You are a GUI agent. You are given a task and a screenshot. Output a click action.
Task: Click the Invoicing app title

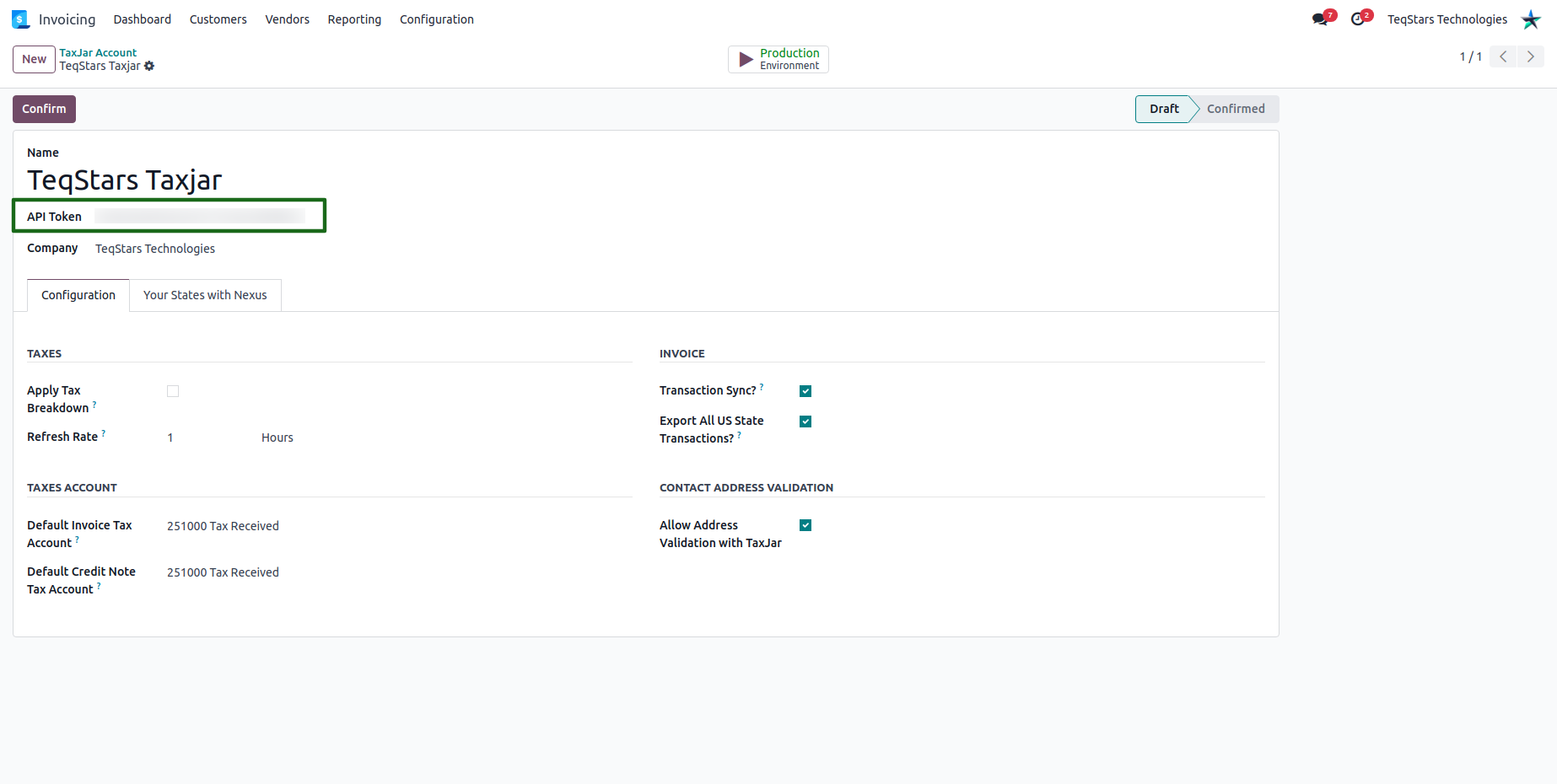tap(67, 19)
